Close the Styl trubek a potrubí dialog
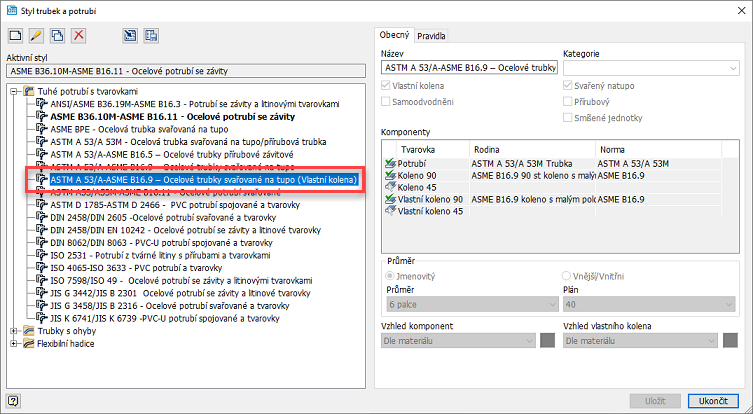 point(741,11)
